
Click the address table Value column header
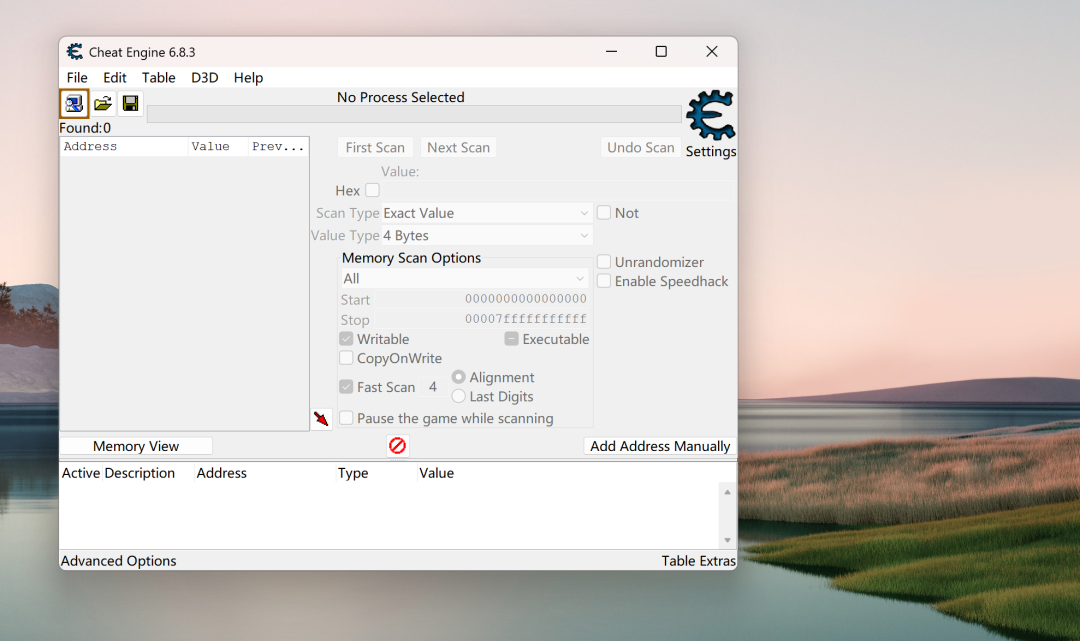[x=437, y=473]
